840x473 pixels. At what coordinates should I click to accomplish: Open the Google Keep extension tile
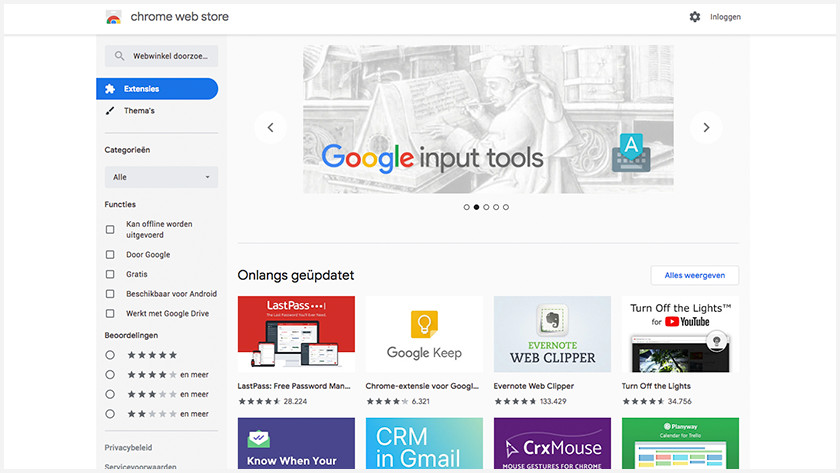(424, 334)
